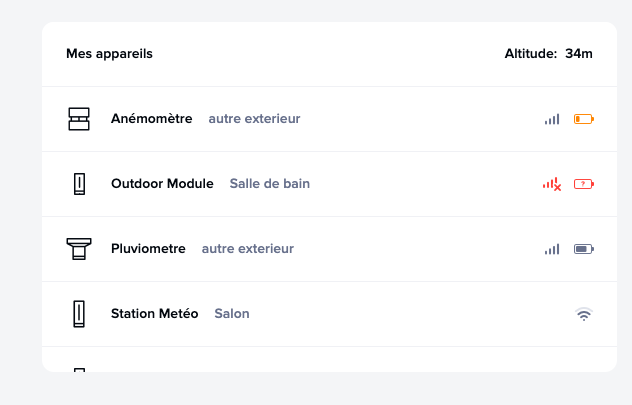Image resolution: width=632 pixels, height=405 pixels.
Task: Click the Outdoor Module red no-signal icon
Action: click(x=552, y=184)
